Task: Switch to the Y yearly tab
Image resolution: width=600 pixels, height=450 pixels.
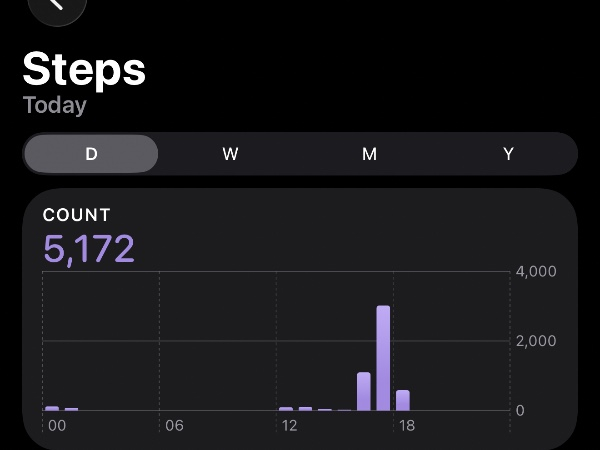Action: click(508, 154)
